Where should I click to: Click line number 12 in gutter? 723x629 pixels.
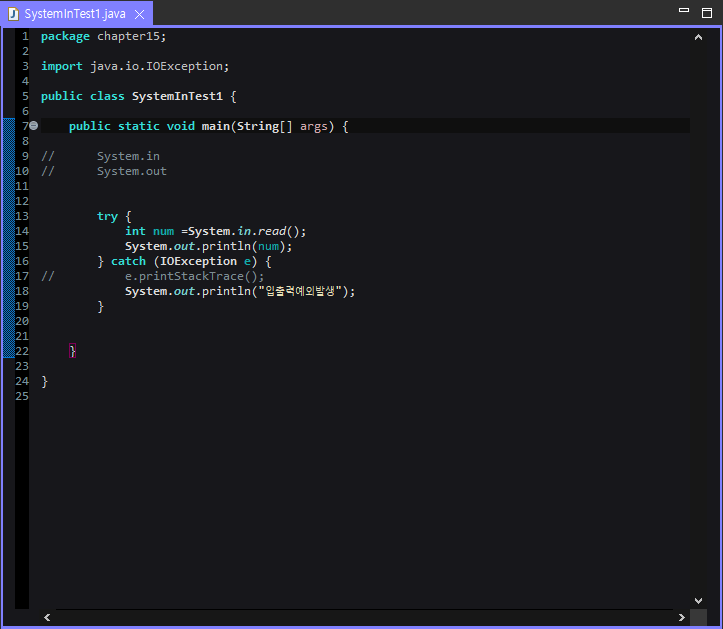(22, 201)
